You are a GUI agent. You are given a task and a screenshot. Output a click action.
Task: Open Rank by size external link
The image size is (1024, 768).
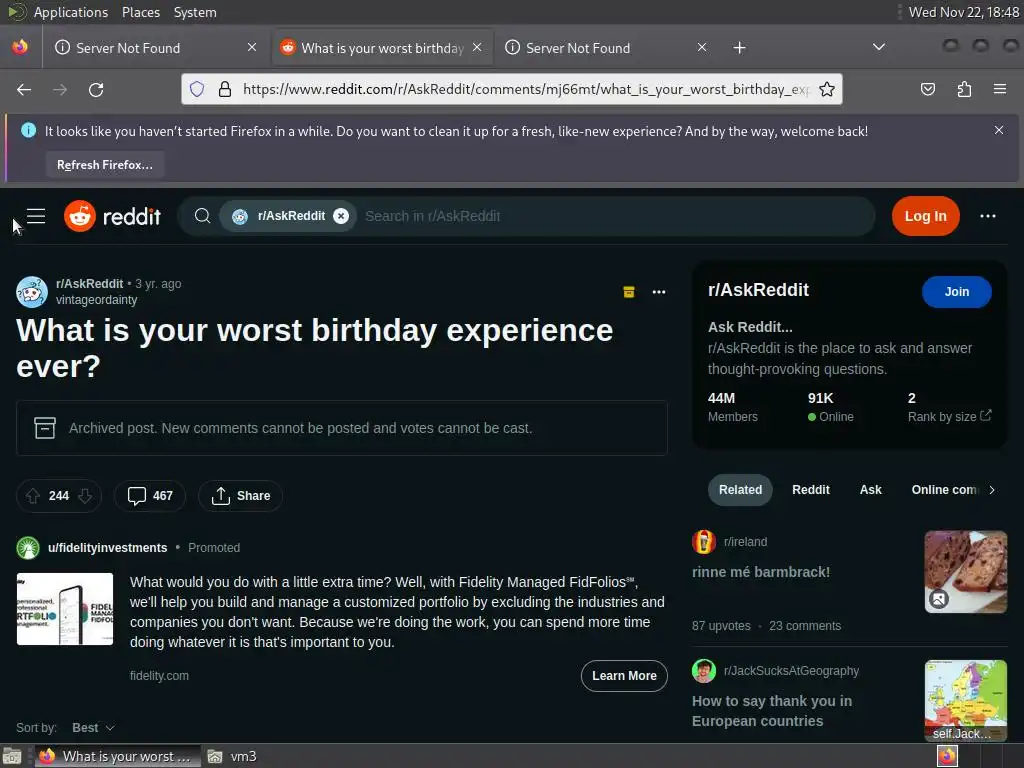pos(950,417)
